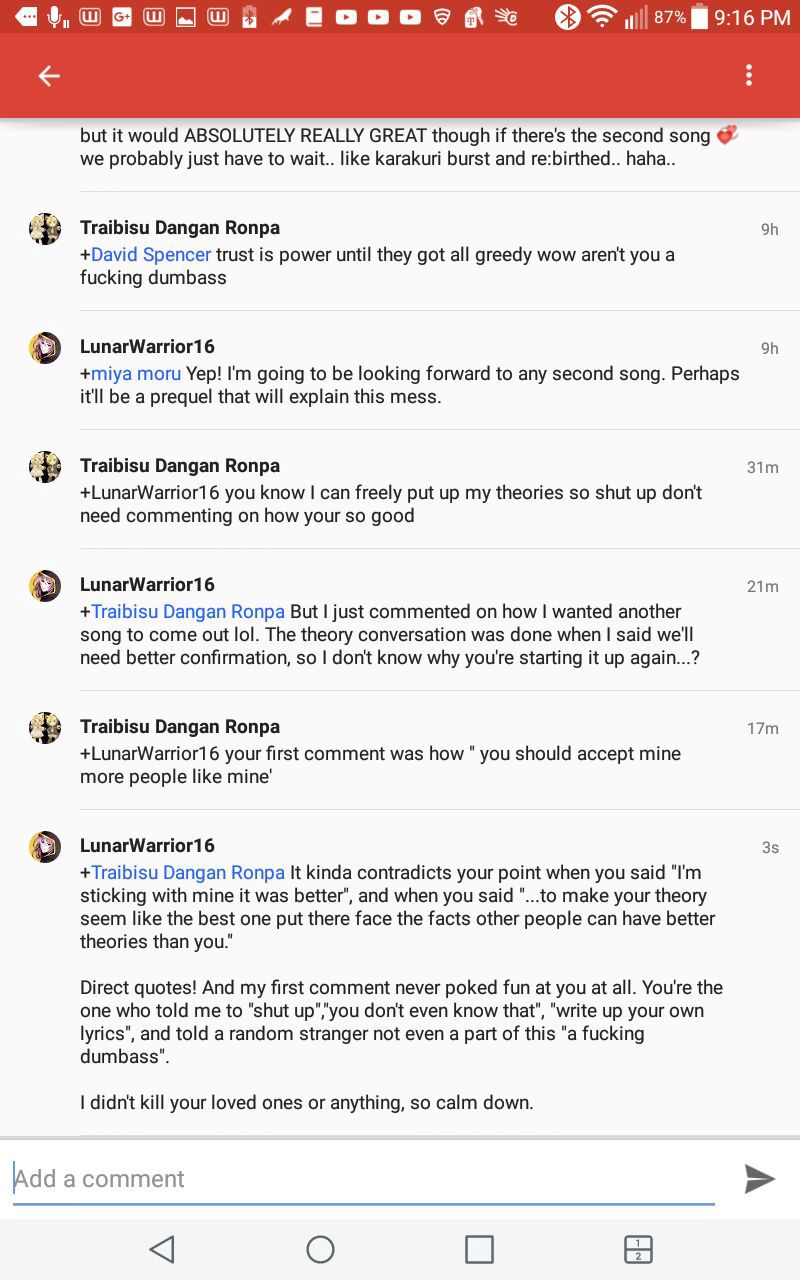Tap the back arrow in the red header

(49, 76)
